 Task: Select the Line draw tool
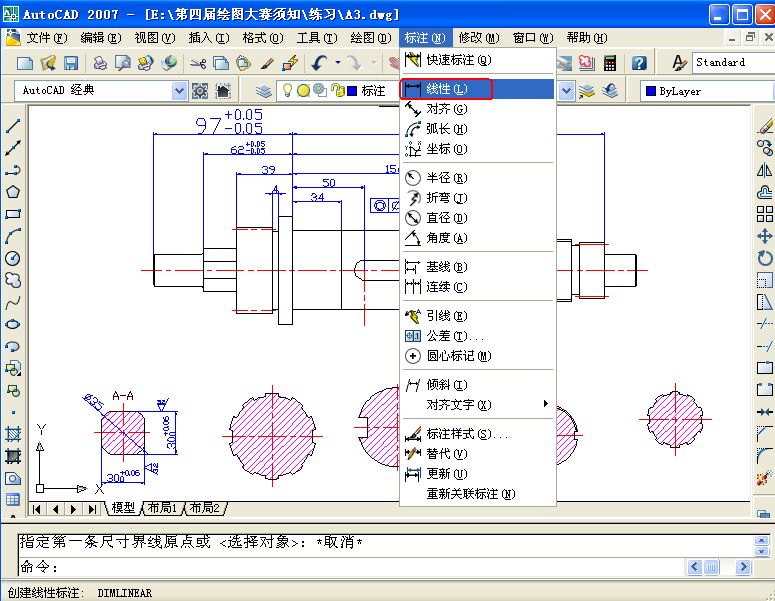[x=13, y=126]
